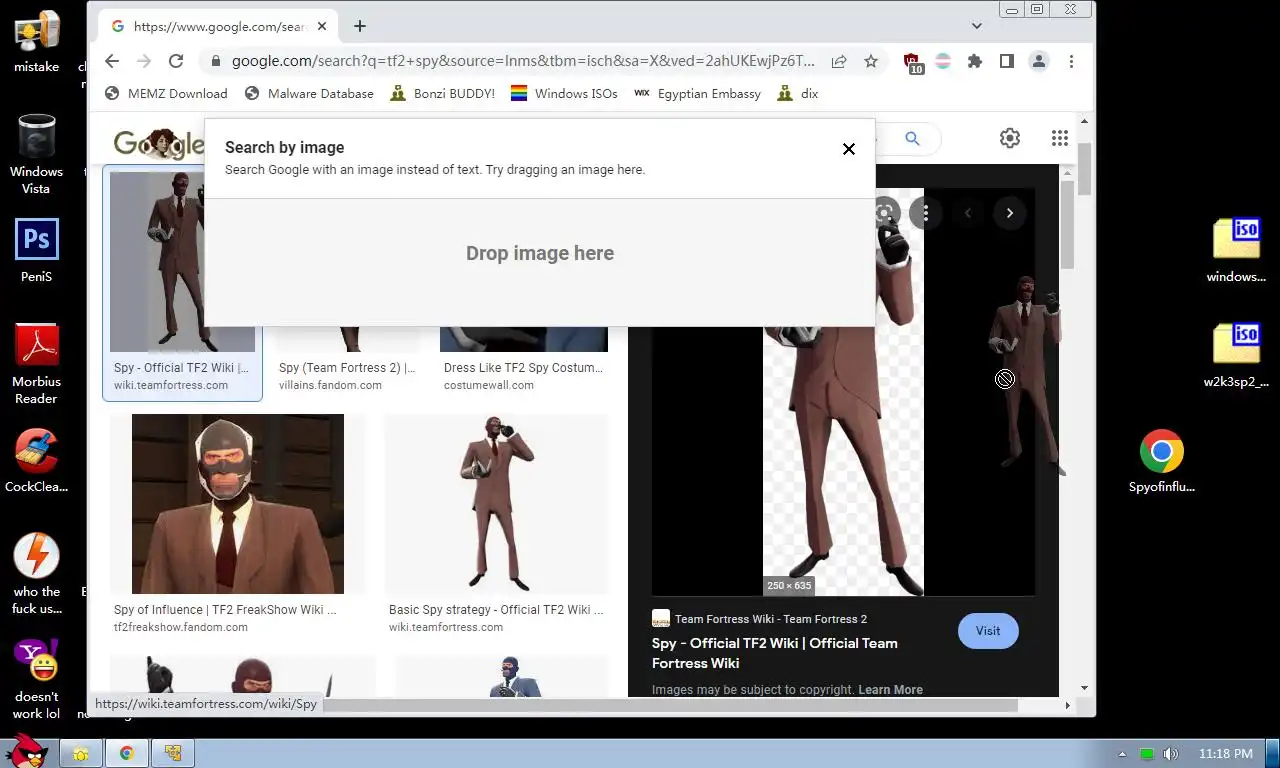Screen dimensions: 1280x768
Task: Click the Dress Like TF2 Spy Costume caption
Action: 524,367
